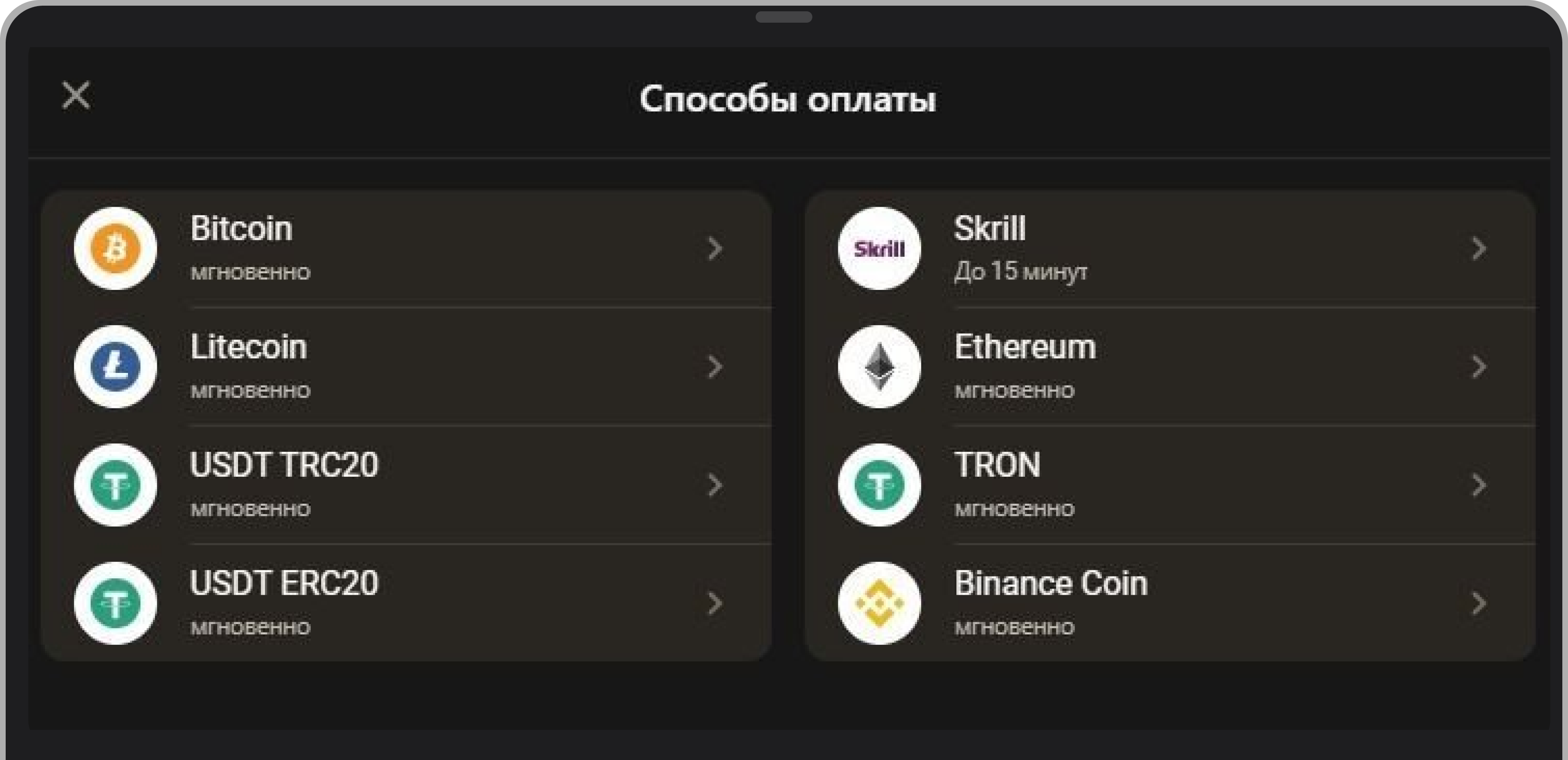Expand the Skrill row chevron arrow

tap(1479, 249)
